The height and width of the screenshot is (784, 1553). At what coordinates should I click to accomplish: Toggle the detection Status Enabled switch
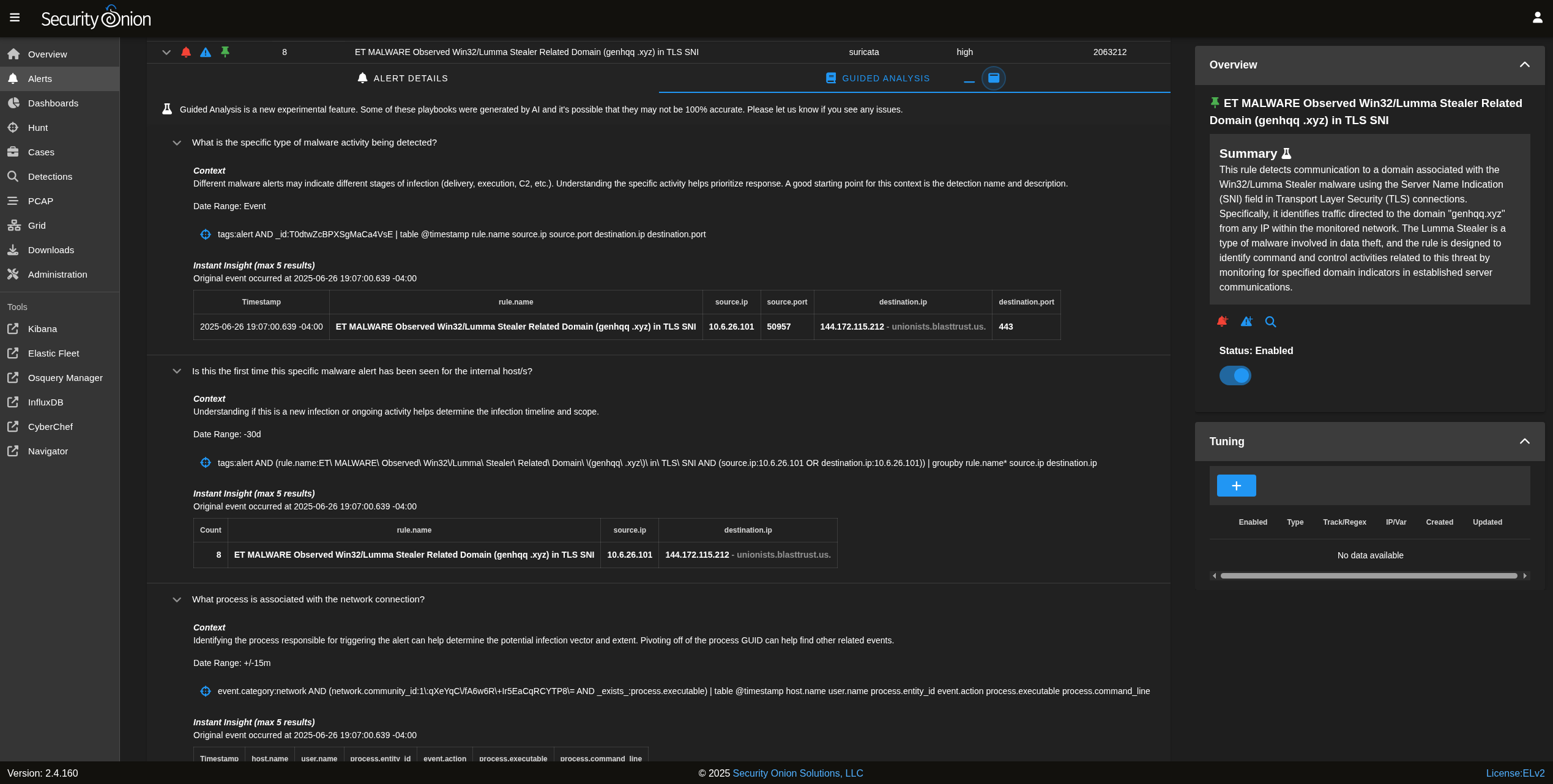click(x=1235, y=375)
